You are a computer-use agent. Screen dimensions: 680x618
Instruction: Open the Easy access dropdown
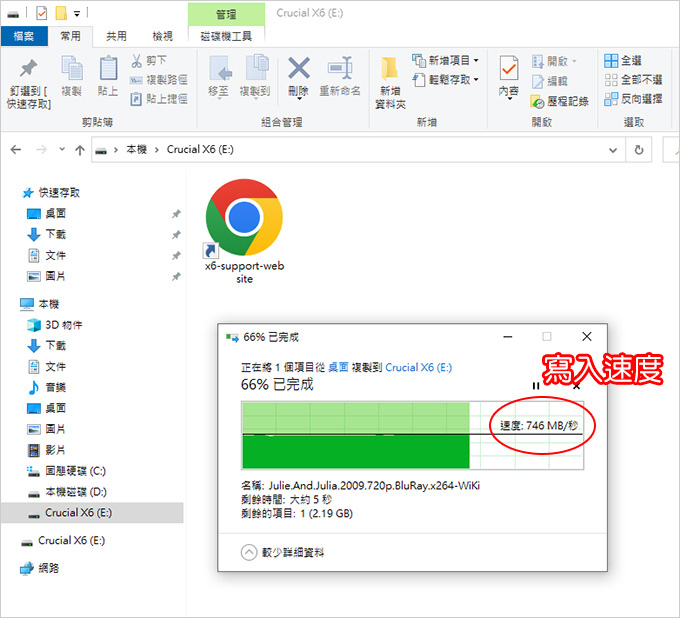pyautogui.click(x=477, y=79)
